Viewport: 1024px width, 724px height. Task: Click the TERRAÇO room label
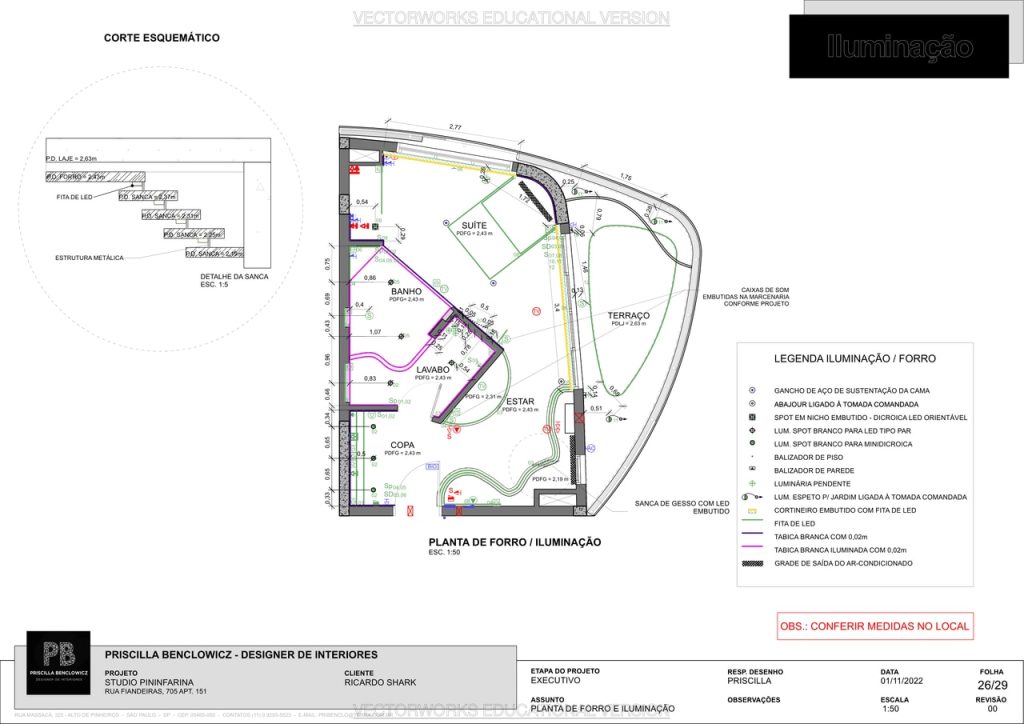[628, 315]
